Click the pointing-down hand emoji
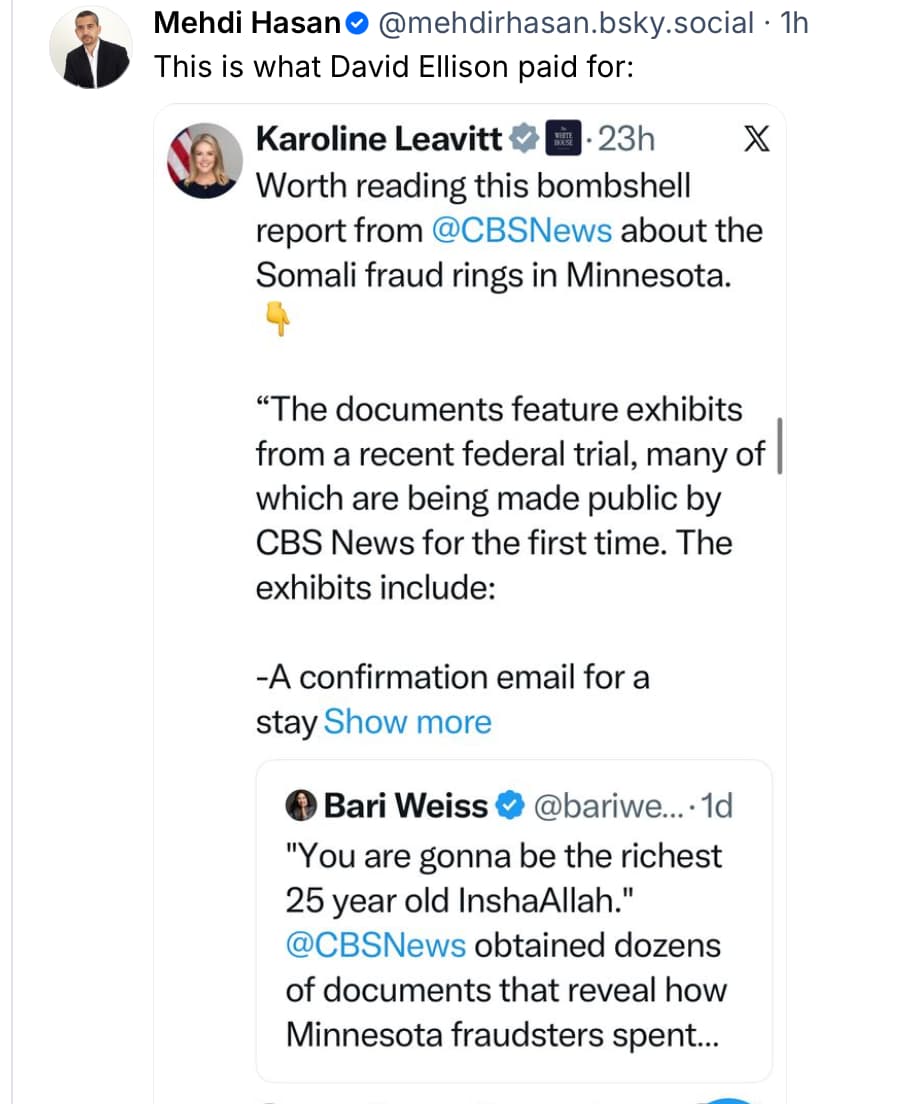The height and width of the screenshot is (1104, 910). (x=277, y=320)
